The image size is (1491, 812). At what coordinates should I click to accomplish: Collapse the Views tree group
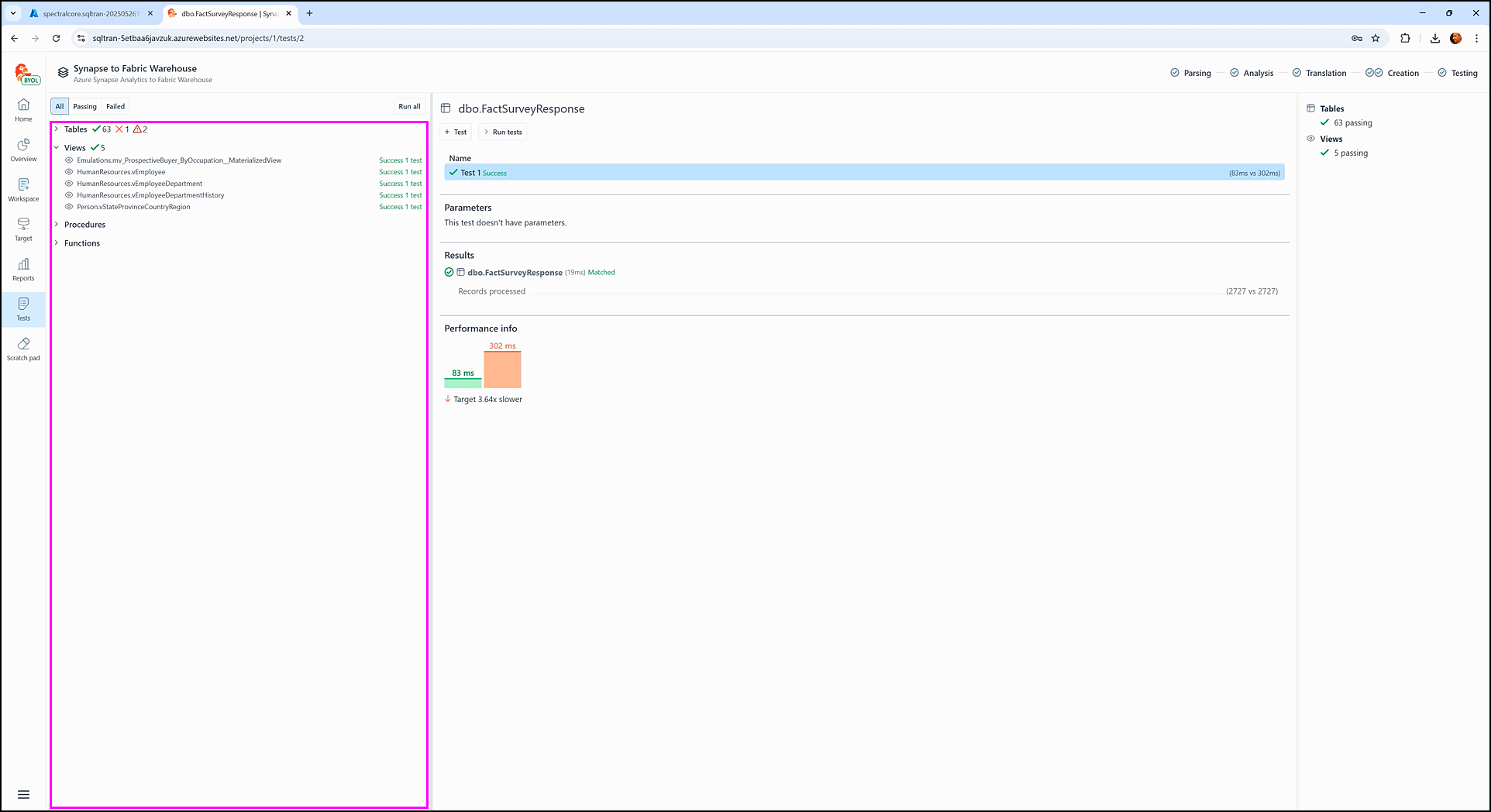(x=57, y=148)
